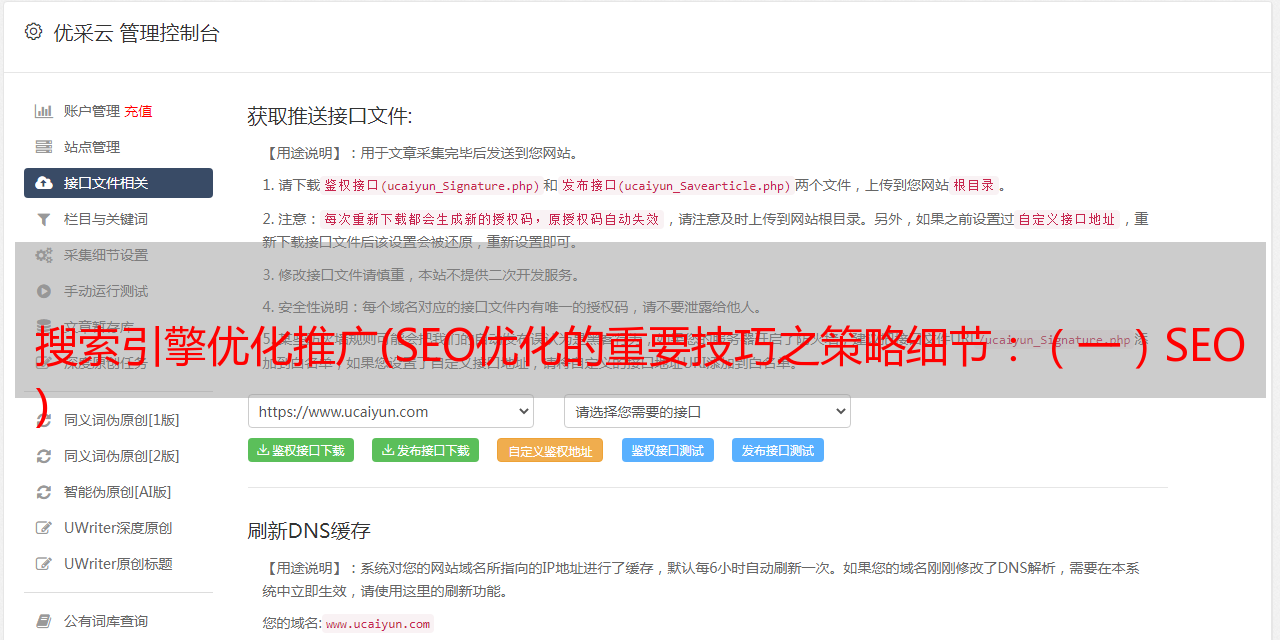Open 采集细节设置 via its gears icon
The image size is (1280, 640).
click(43, 255)
